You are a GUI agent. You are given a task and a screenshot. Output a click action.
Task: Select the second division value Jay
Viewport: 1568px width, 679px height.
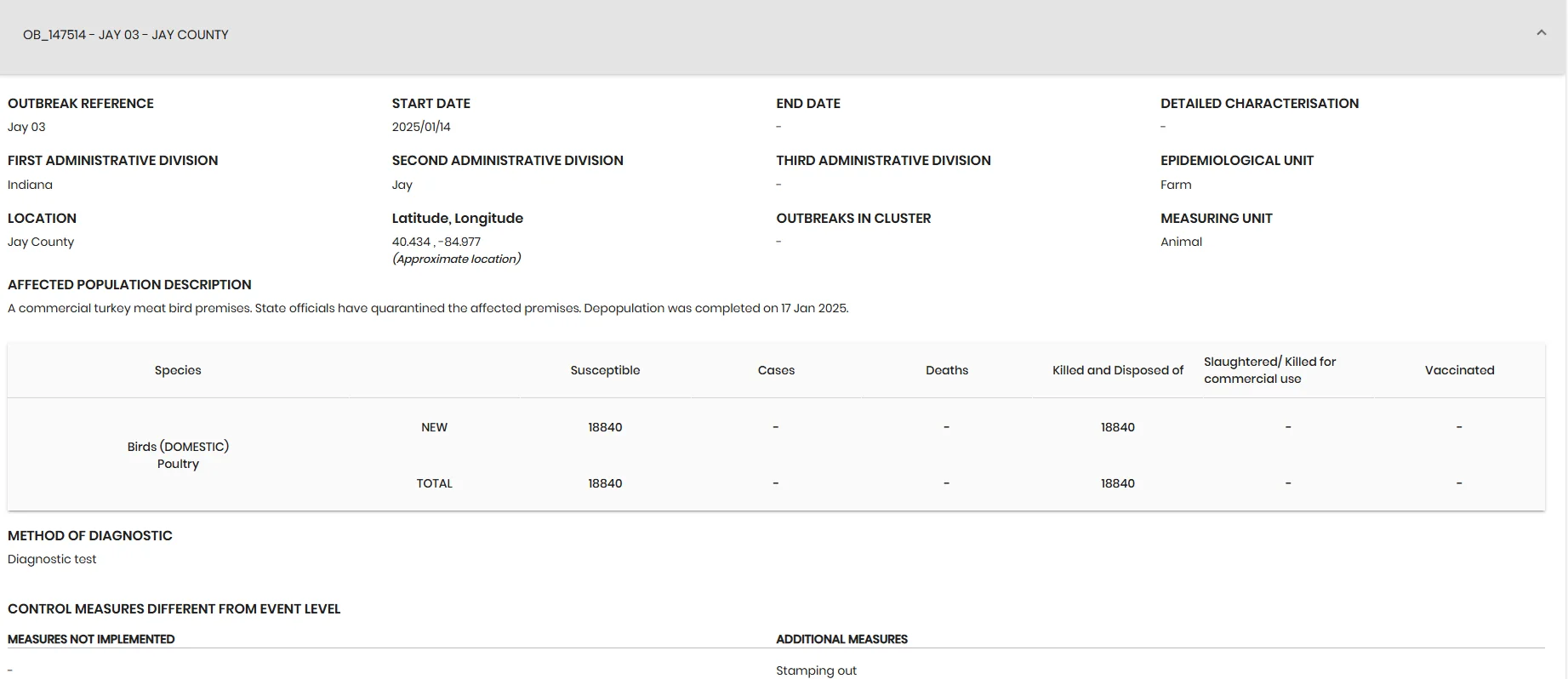coord(402,185)
